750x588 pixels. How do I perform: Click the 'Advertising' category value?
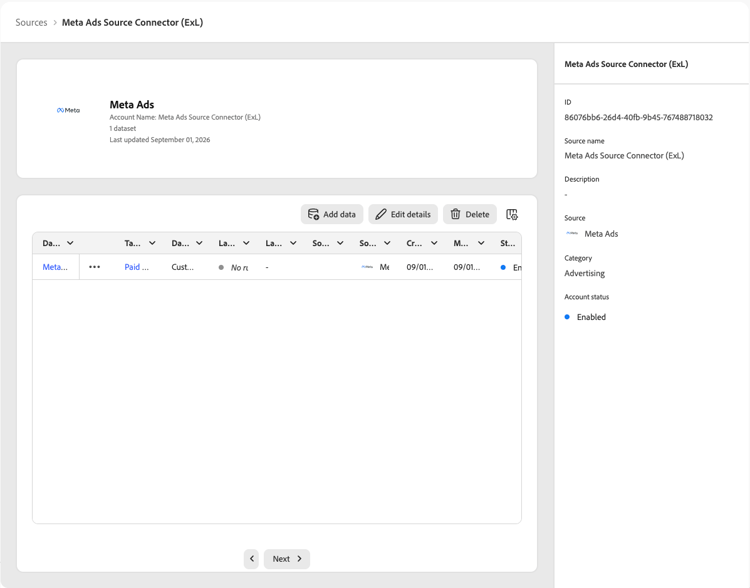(585, 273)
